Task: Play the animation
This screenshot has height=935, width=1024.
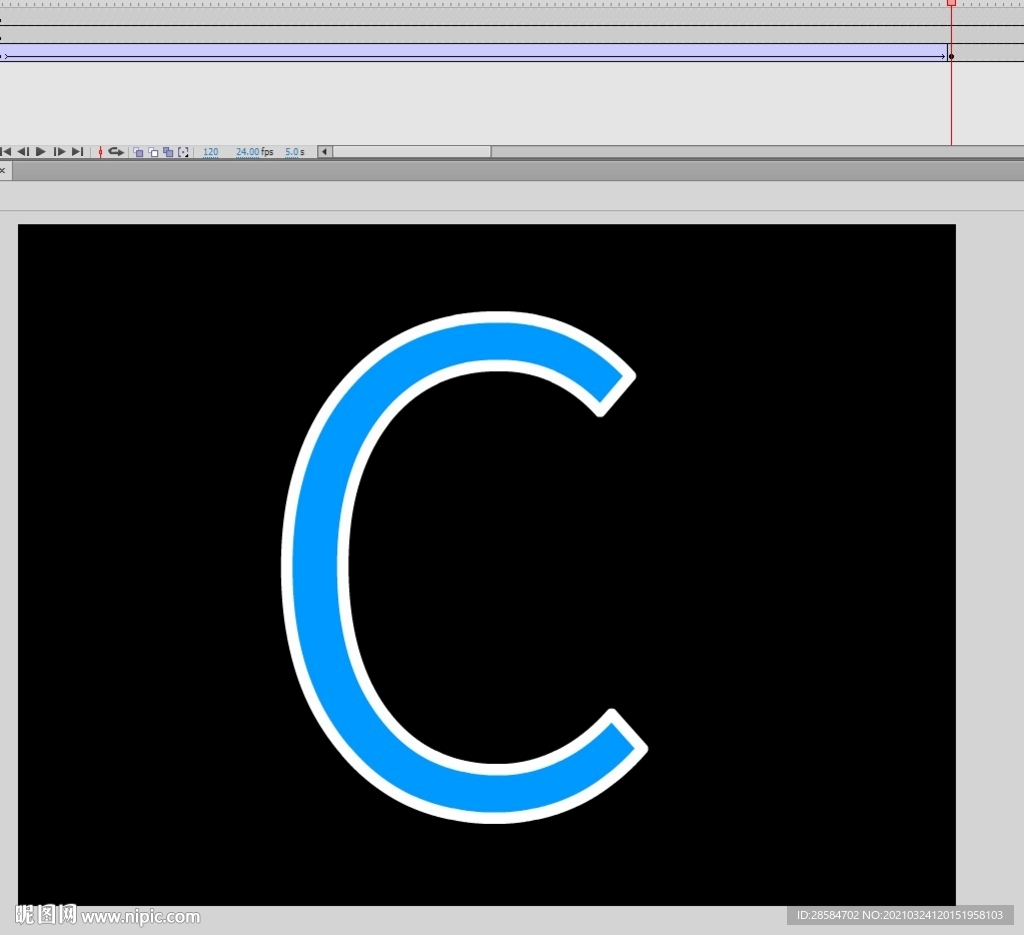Action: (40, 151)
